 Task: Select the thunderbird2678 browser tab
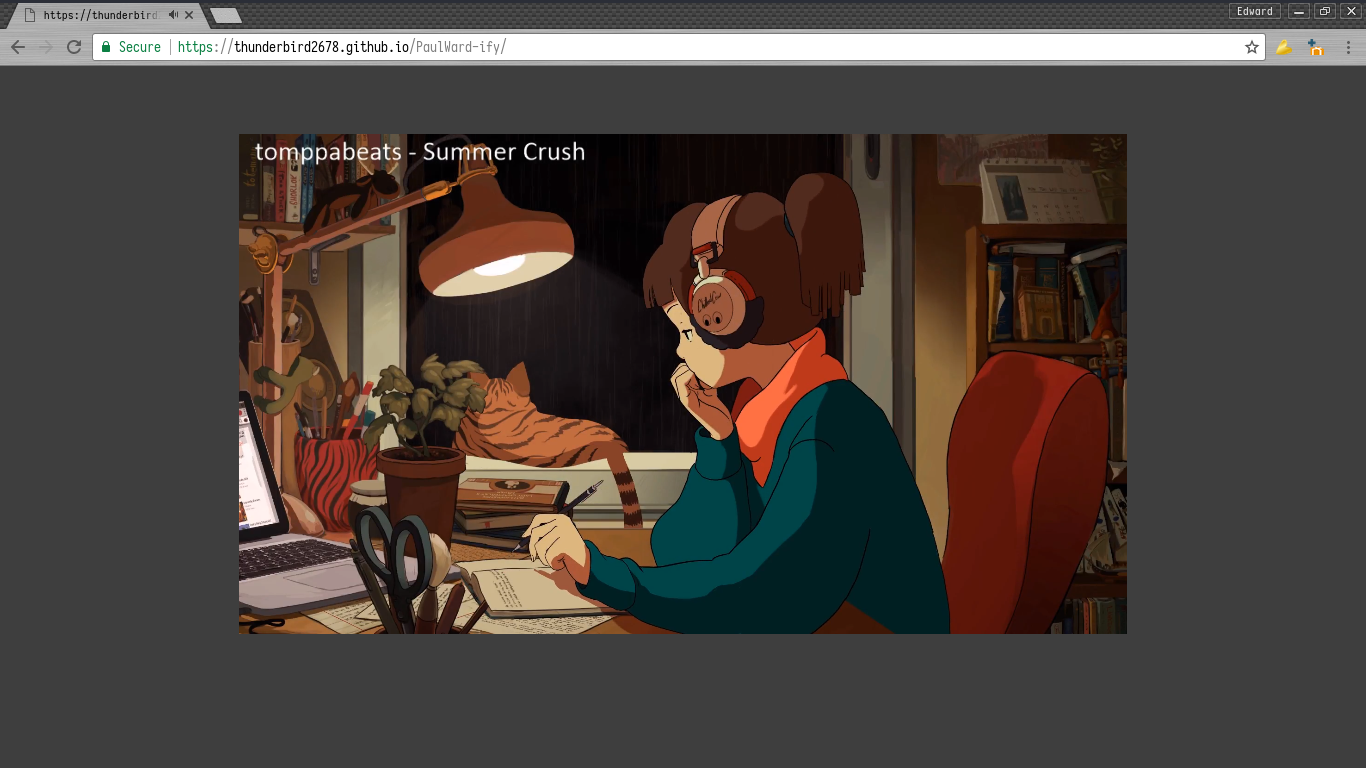[105, 15]
